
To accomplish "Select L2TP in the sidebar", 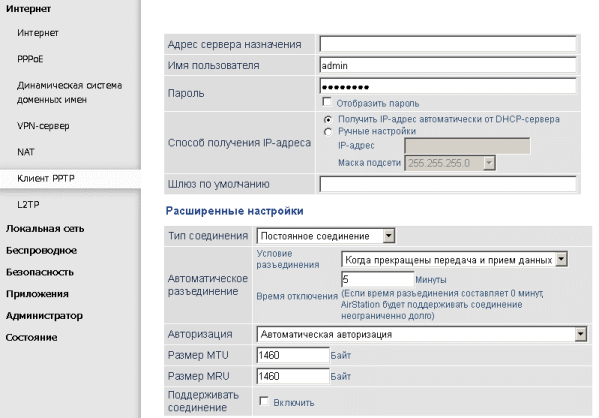I will pyautogui.click(x=28, y=204).
